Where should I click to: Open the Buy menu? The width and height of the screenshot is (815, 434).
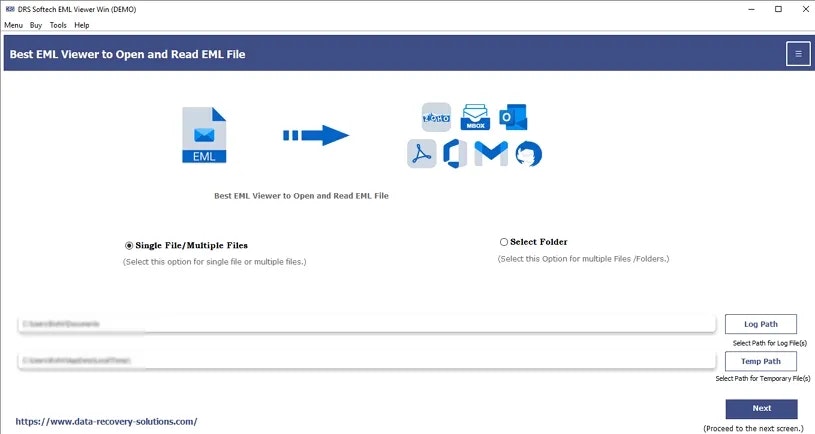point(36,25)
